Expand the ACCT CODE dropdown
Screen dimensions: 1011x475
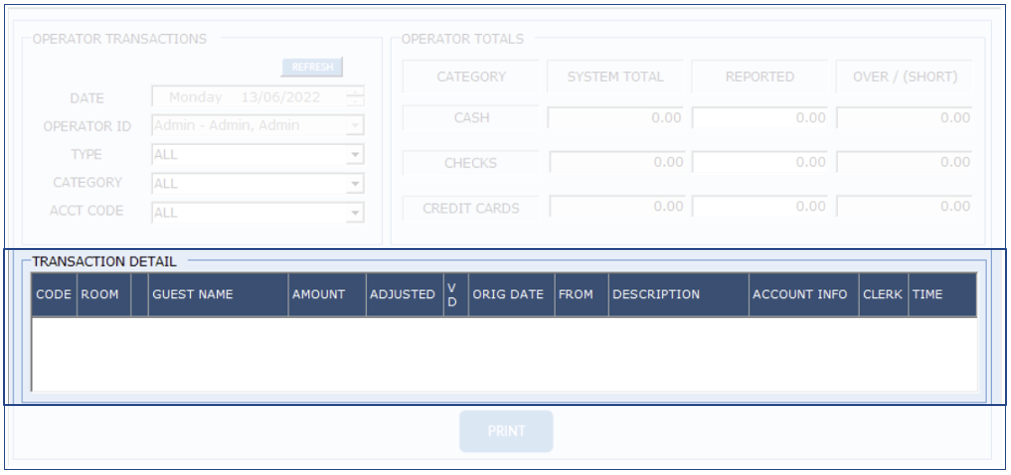[354, 213]
